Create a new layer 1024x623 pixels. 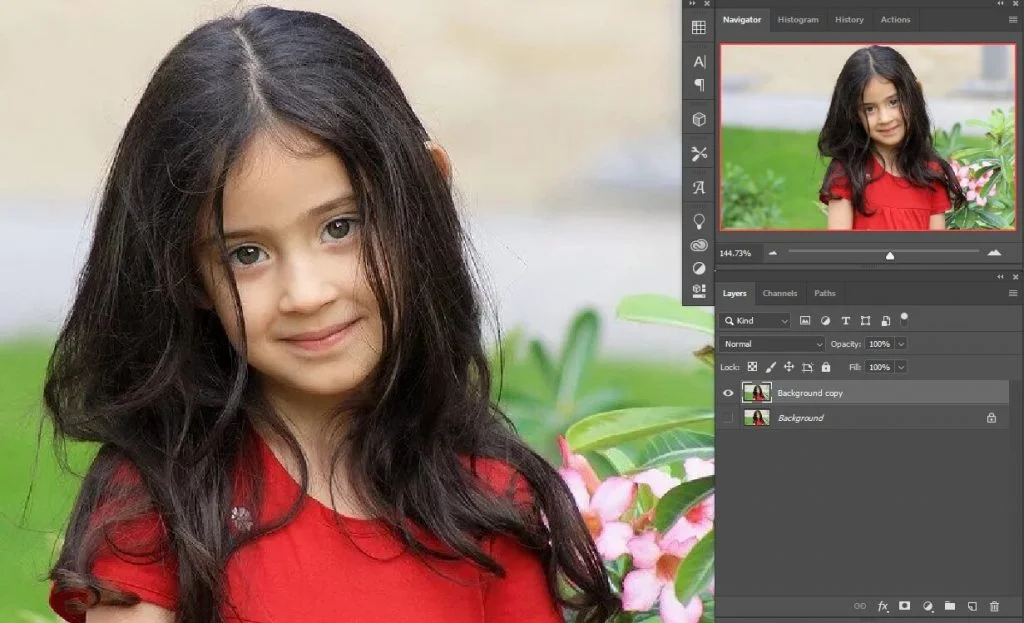coord(972,607)
